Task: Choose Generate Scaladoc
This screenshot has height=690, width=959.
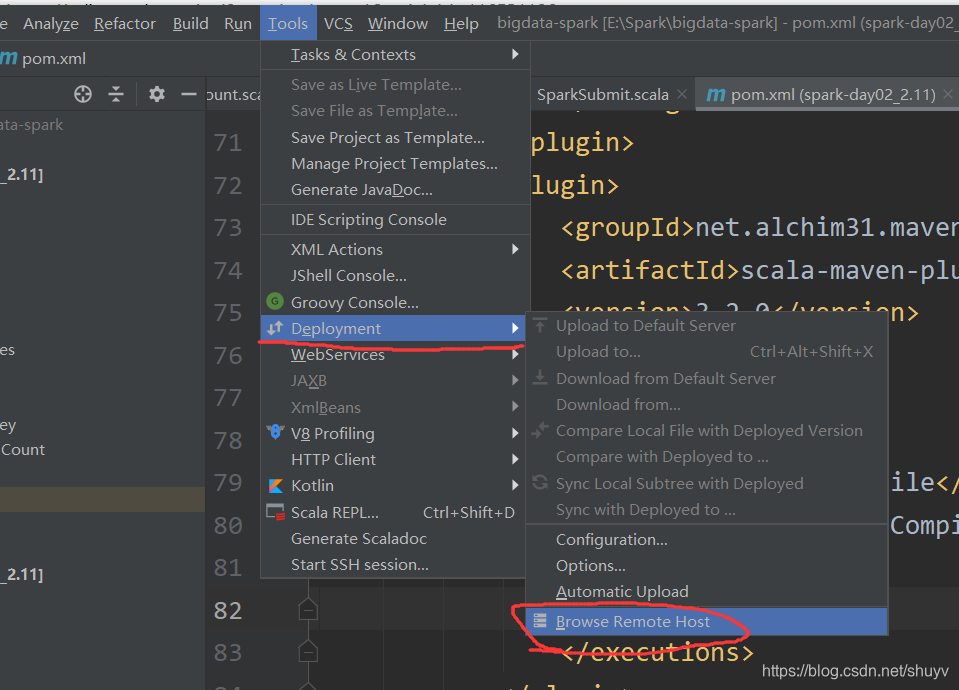Action: coord(394,539)
